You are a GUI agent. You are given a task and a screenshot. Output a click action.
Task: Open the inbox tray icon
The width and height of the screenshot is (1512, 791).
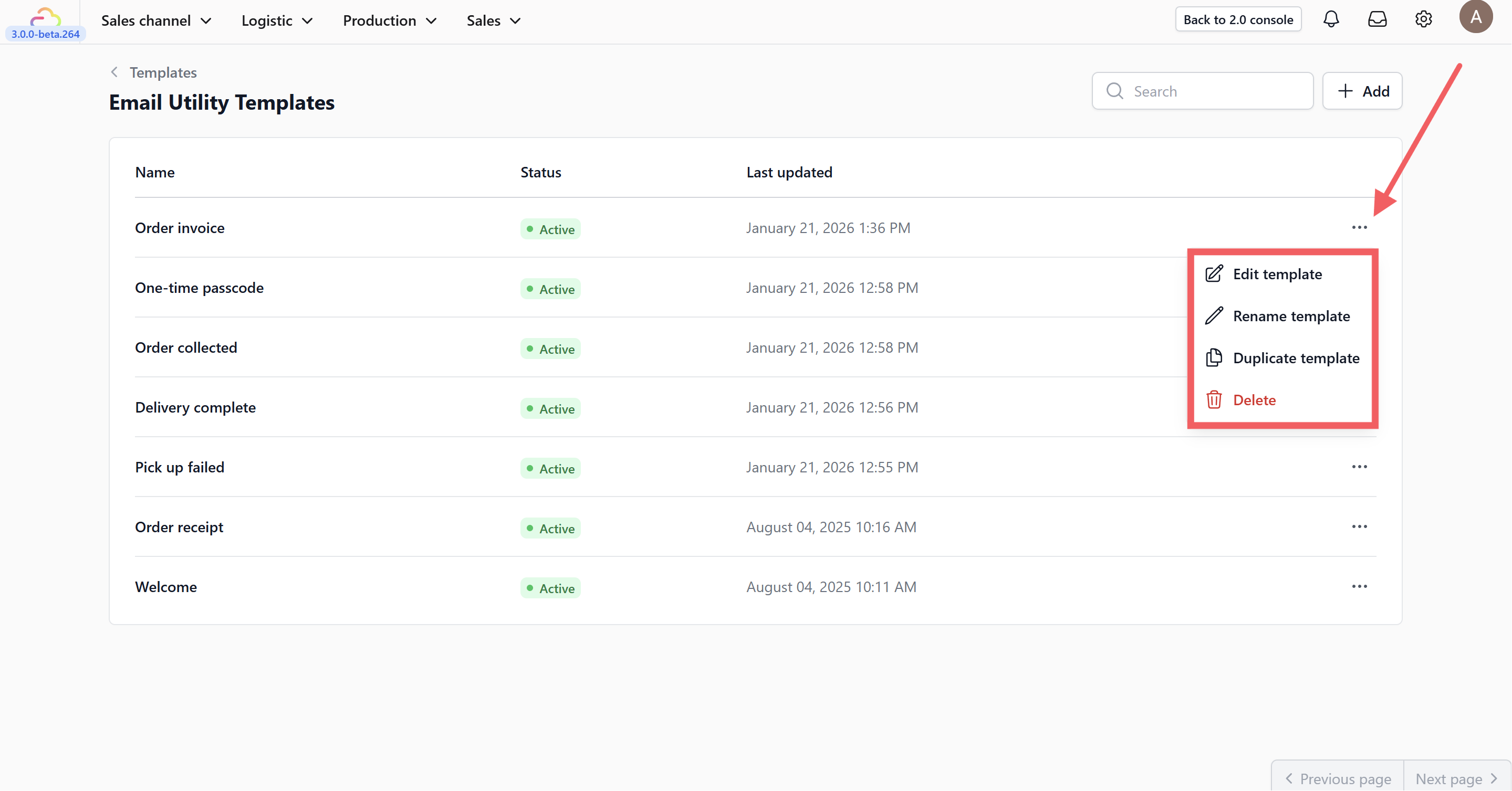[1377, 19]
